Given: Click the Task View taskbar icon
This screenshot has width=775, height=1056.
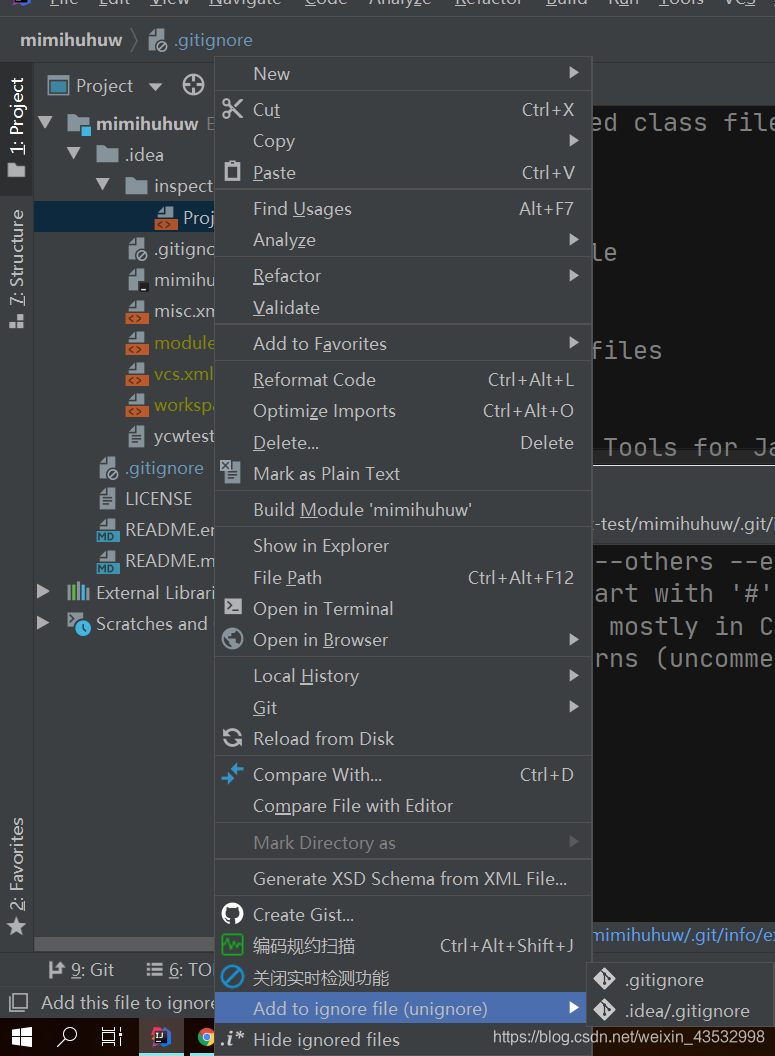Looking at the screenshot, I should pyautogui.click(x=112, y=1036).
